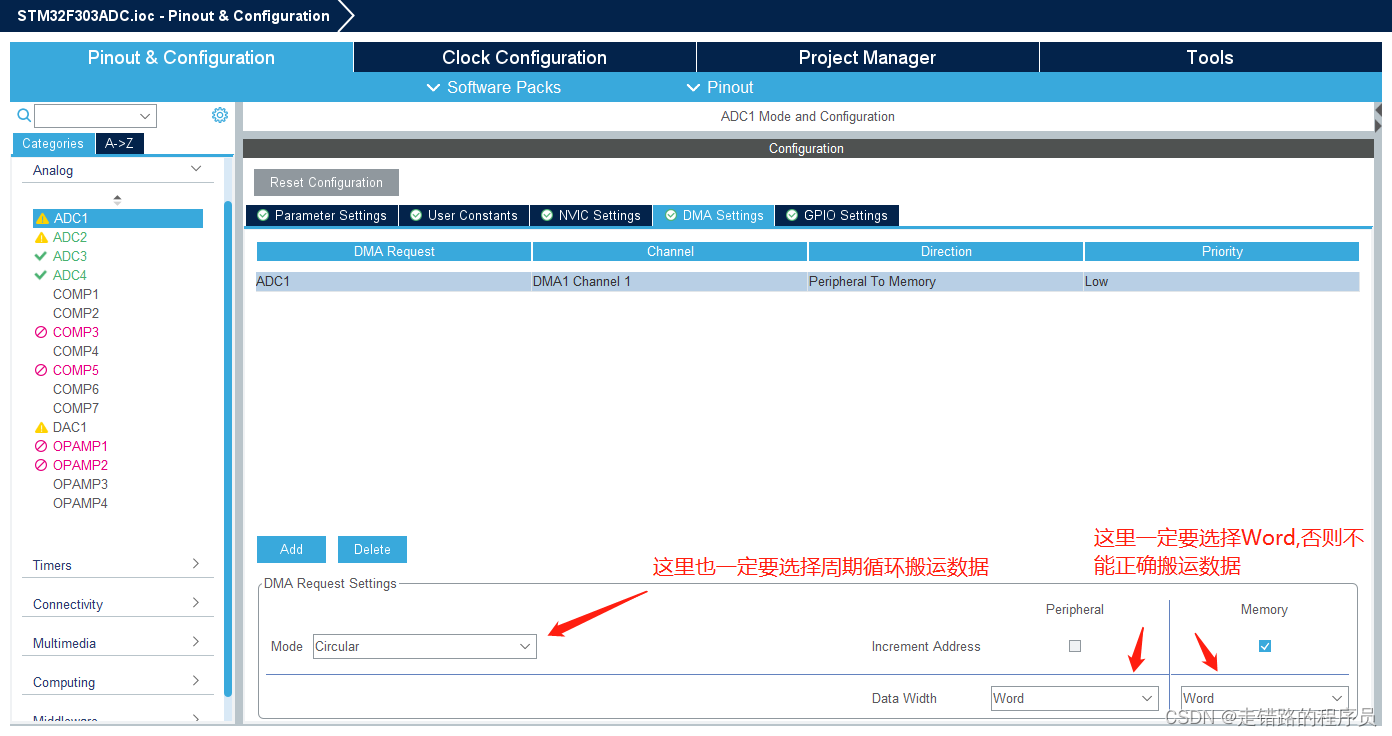Screen dimensions: 1392x736
Task: Select COMP1 in the list
Action: coord(76,294)
